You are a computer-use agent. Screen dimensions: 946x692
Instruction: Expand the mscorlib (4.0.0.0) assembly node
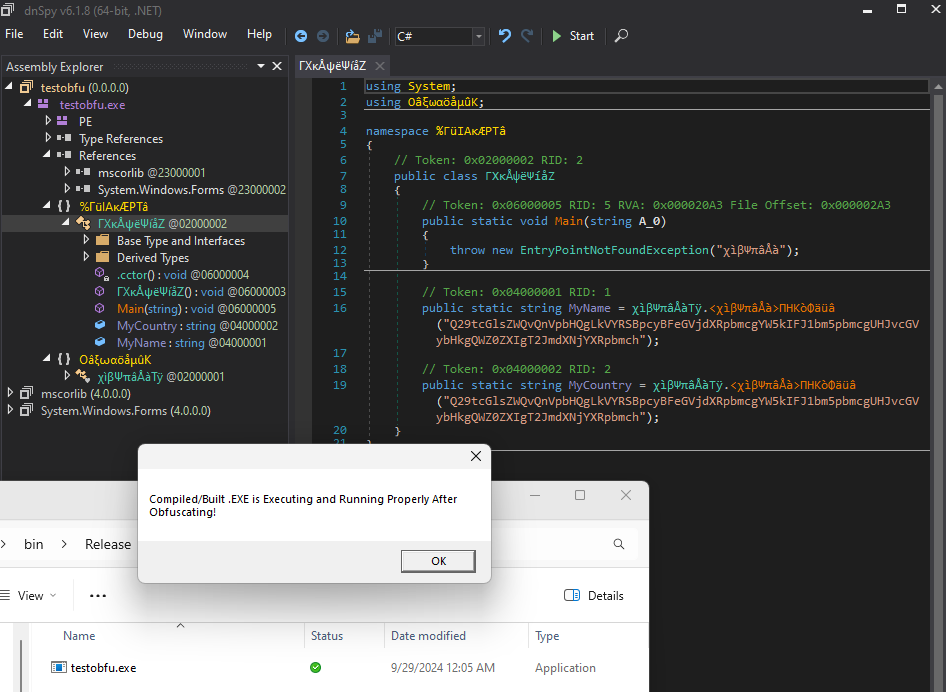[11, 393]
